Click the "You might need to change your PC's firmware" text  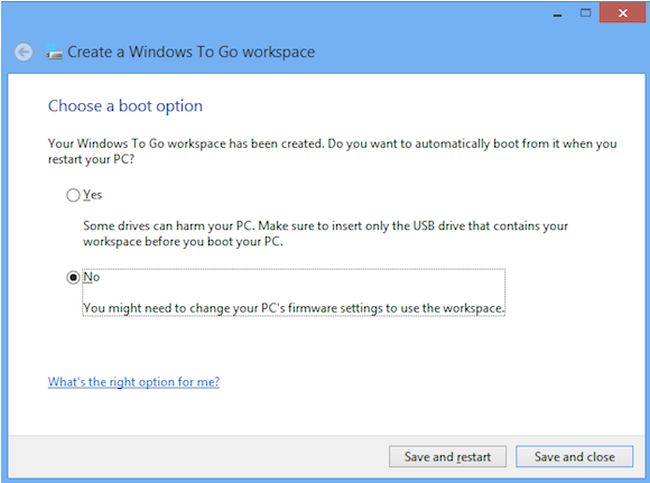pos(293,308)
